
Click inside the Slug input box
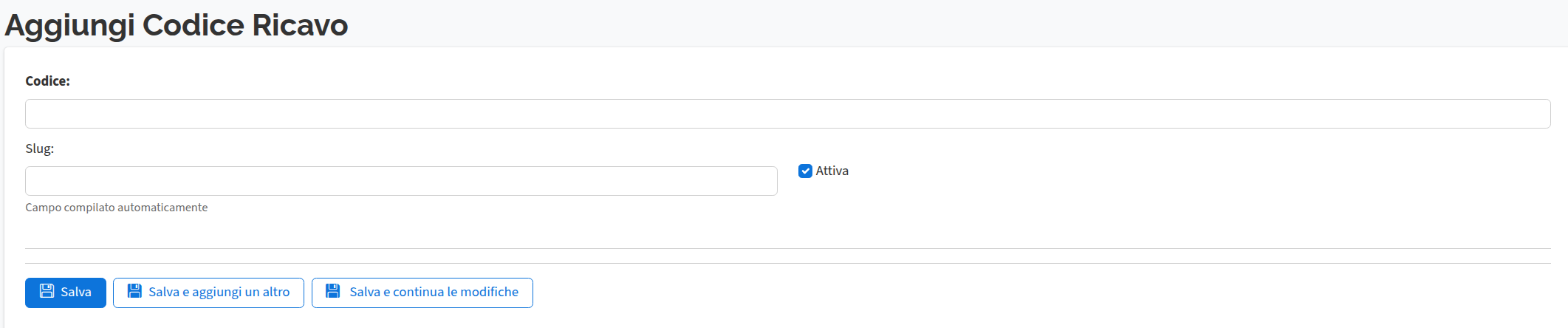(401, 181)
